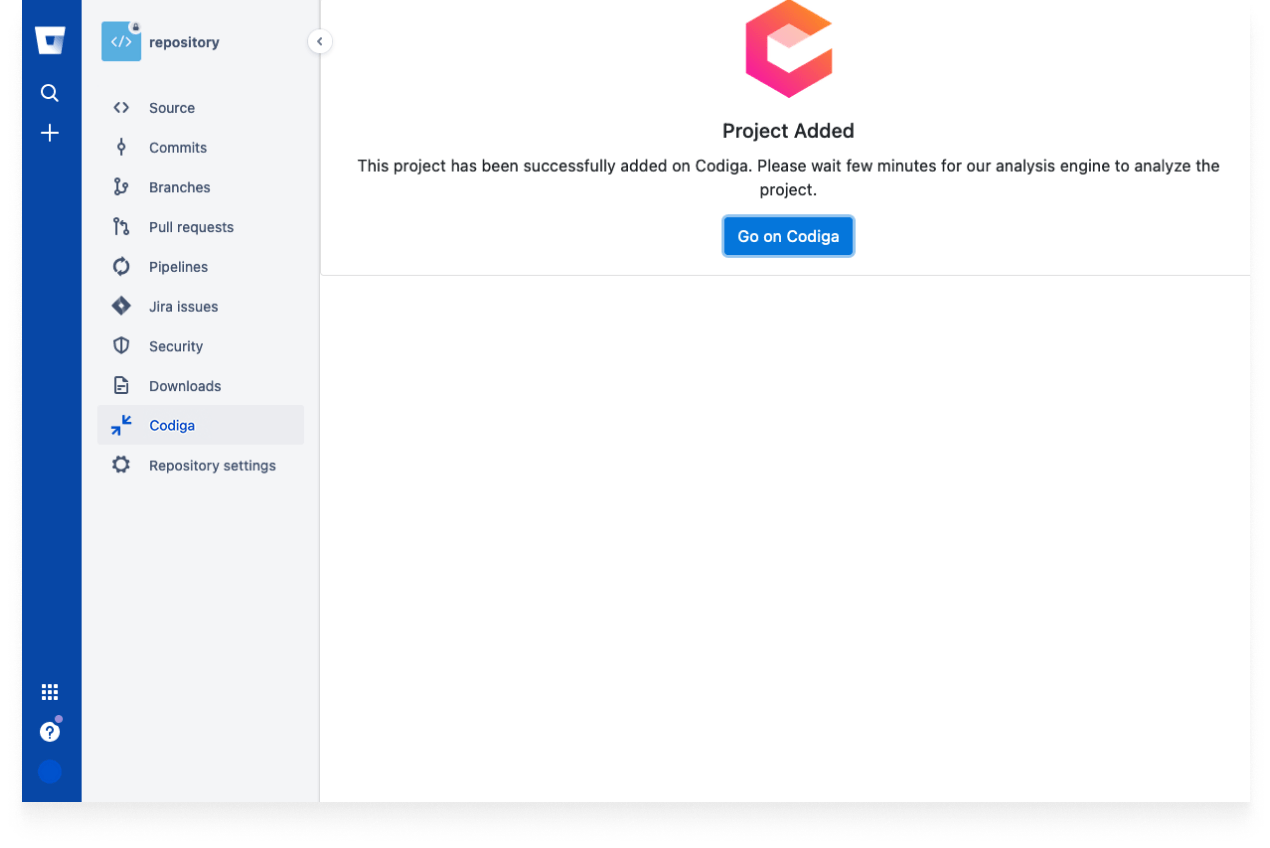Screen dimensions: 1270x848
Task: Open the app switcher grid icon
Action: point(50,691)
